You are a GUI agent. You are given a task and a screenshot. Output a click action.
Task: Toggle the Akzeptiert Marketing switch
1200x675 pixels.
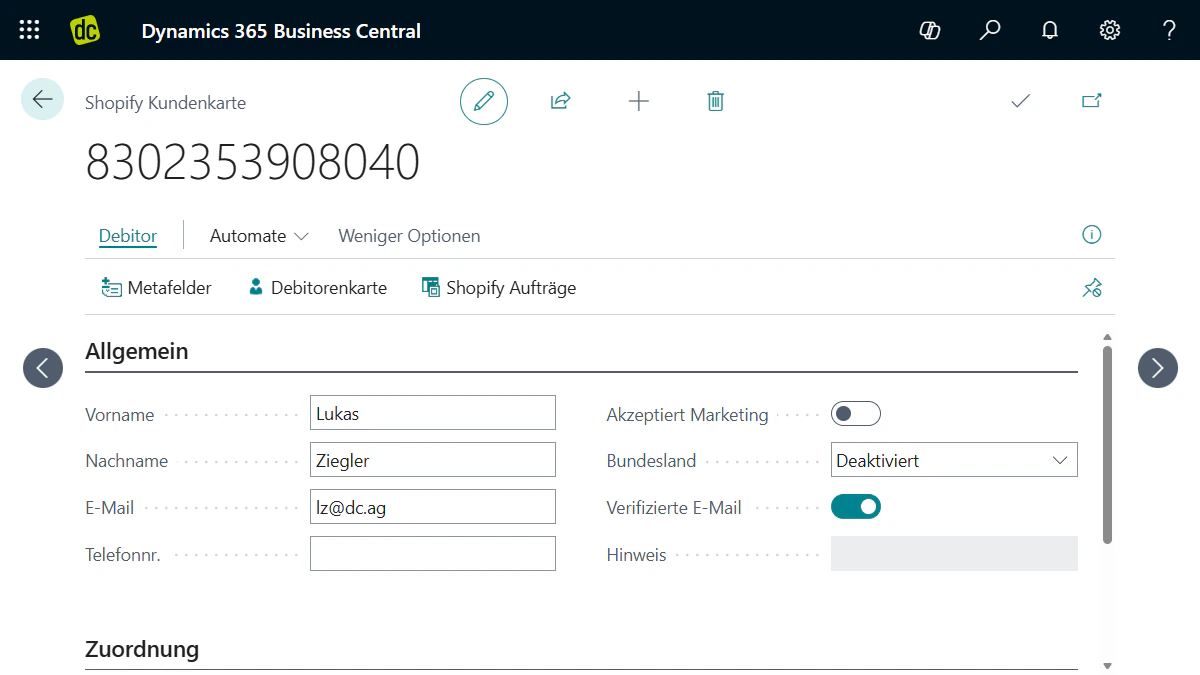[856, 414]
